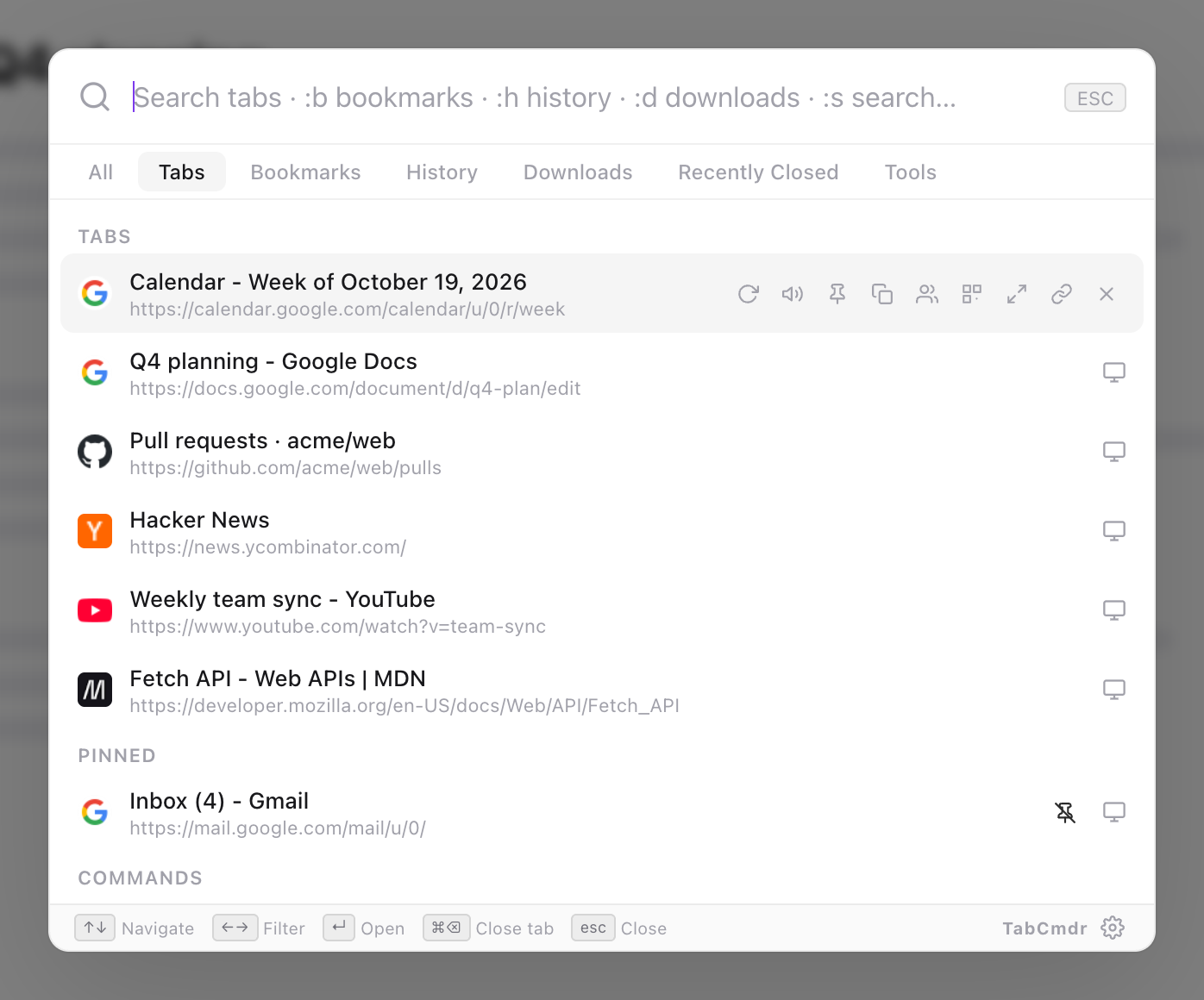
Task: Open Weekly team sync - YouTube tab
Action: point(602,610)
